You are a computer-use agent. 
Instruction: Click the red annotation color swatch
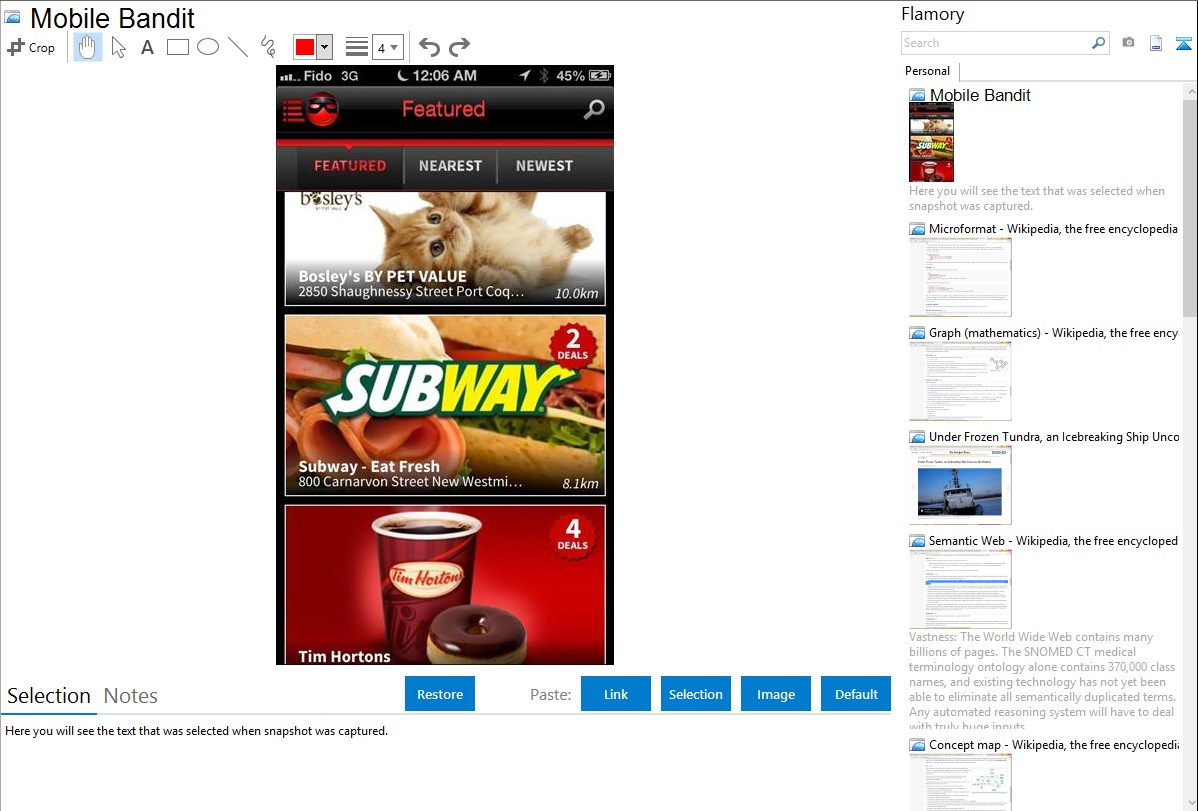305,47
